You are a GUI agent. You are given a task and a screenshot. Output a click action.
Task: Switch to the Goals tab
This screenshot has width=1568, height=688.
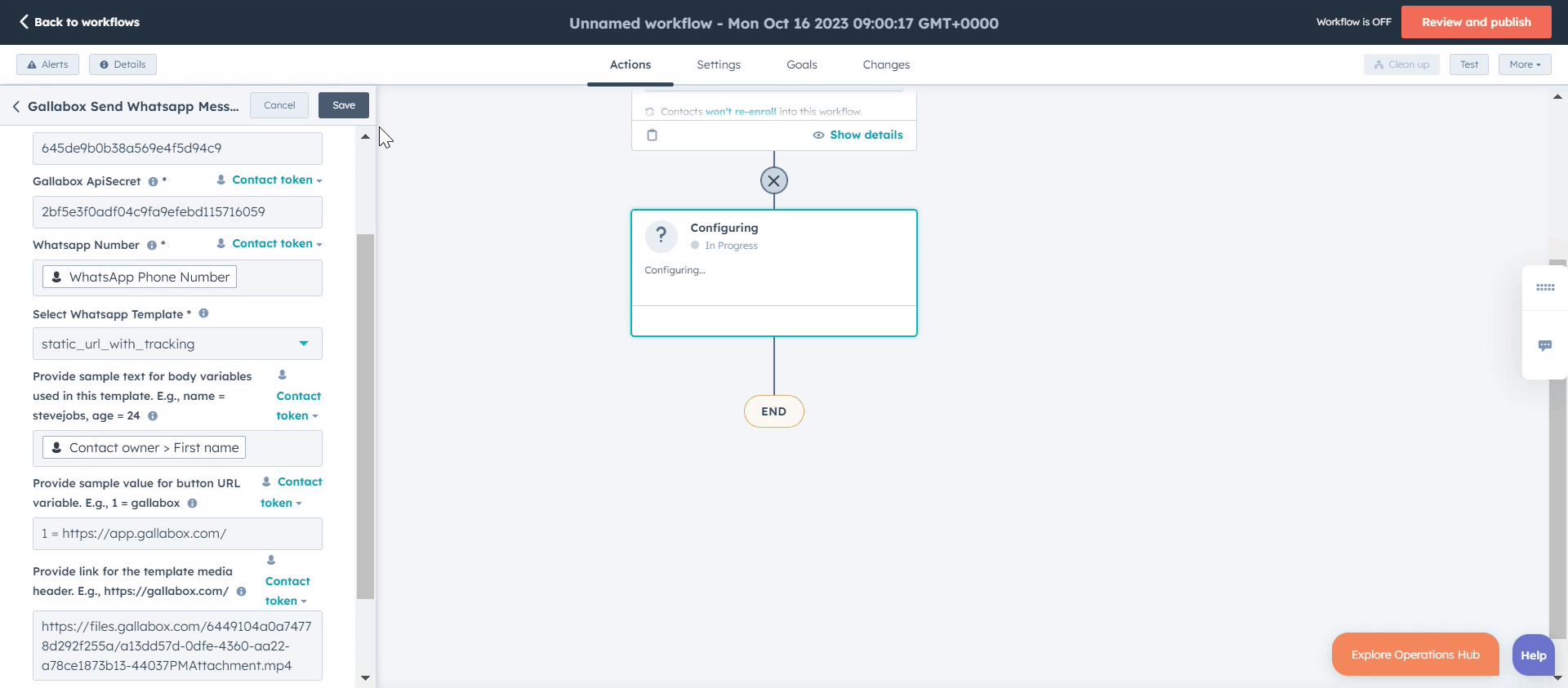point(801,64)
